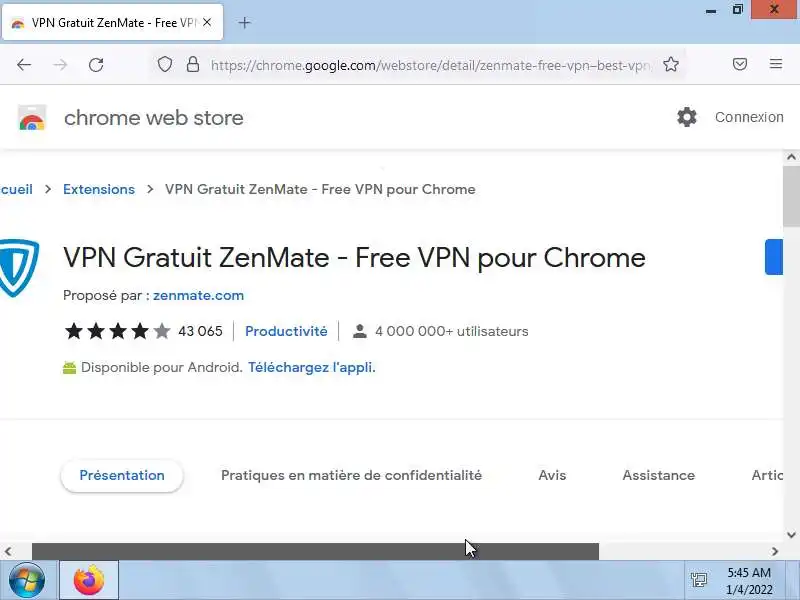Click the network system tray icon
800x600 pixels.
pos(698,580)
